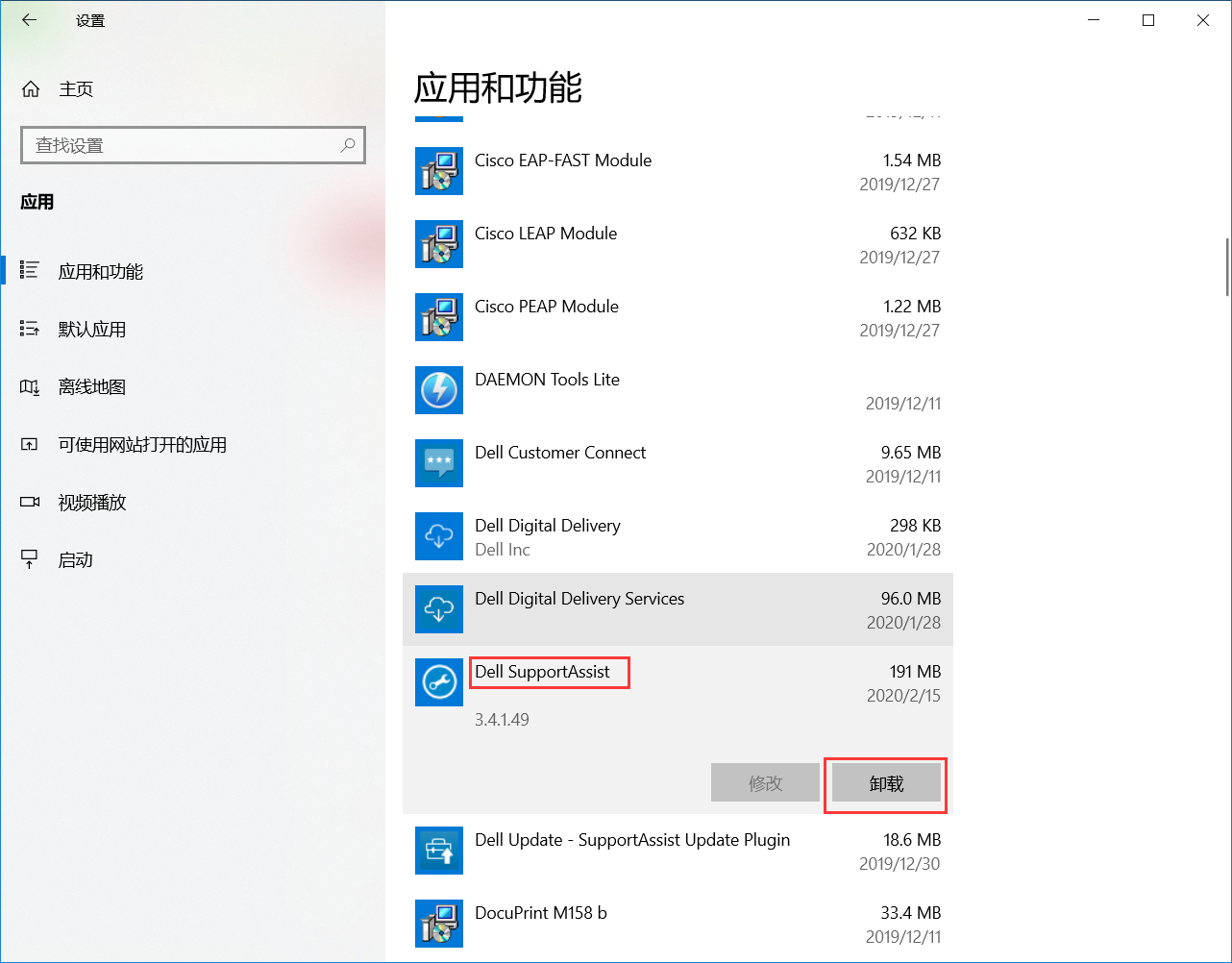The image size is (1232, 963).
Task: Minimize the Settings window
Action: coord(1094,20)
